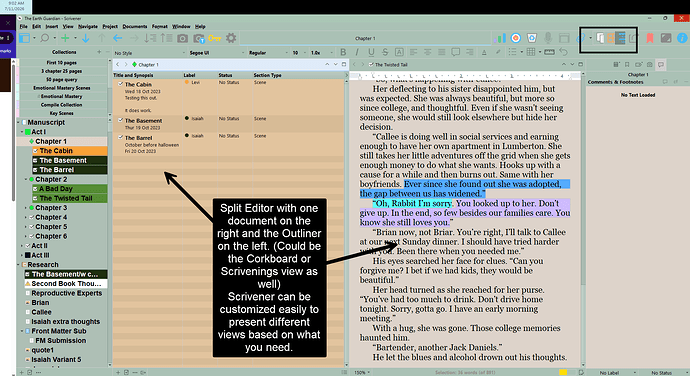Toggle checkbox of Act II in binder
Viewport: 690px width, 376px height.
coord(28,246)
